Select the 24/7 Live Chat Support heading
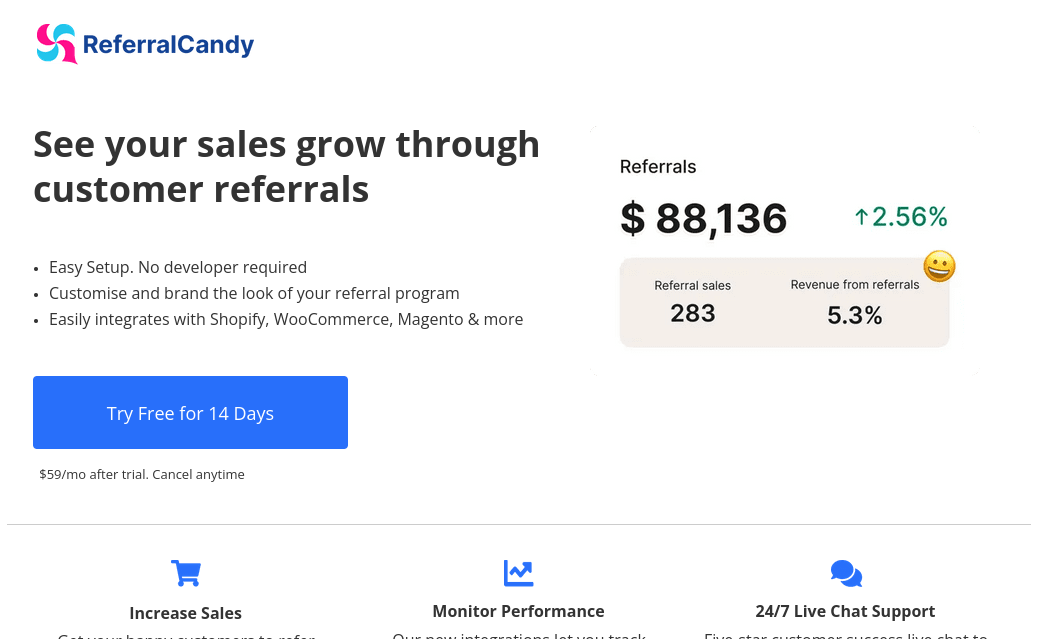The height and width of the screenshot is (639, 1059). [845, 611]
